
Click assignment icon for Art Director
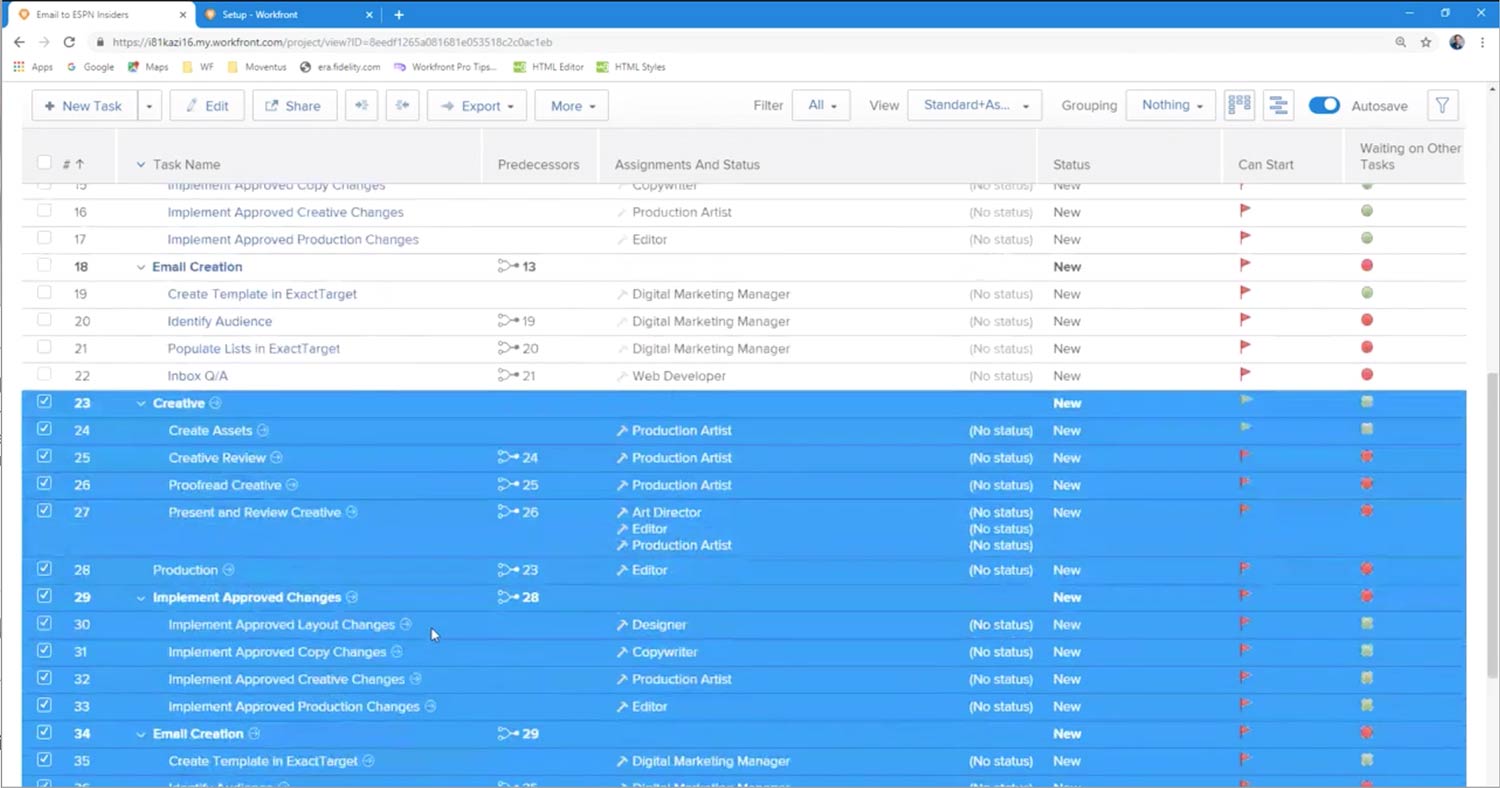pyautogui.click(x=621, y=512)
